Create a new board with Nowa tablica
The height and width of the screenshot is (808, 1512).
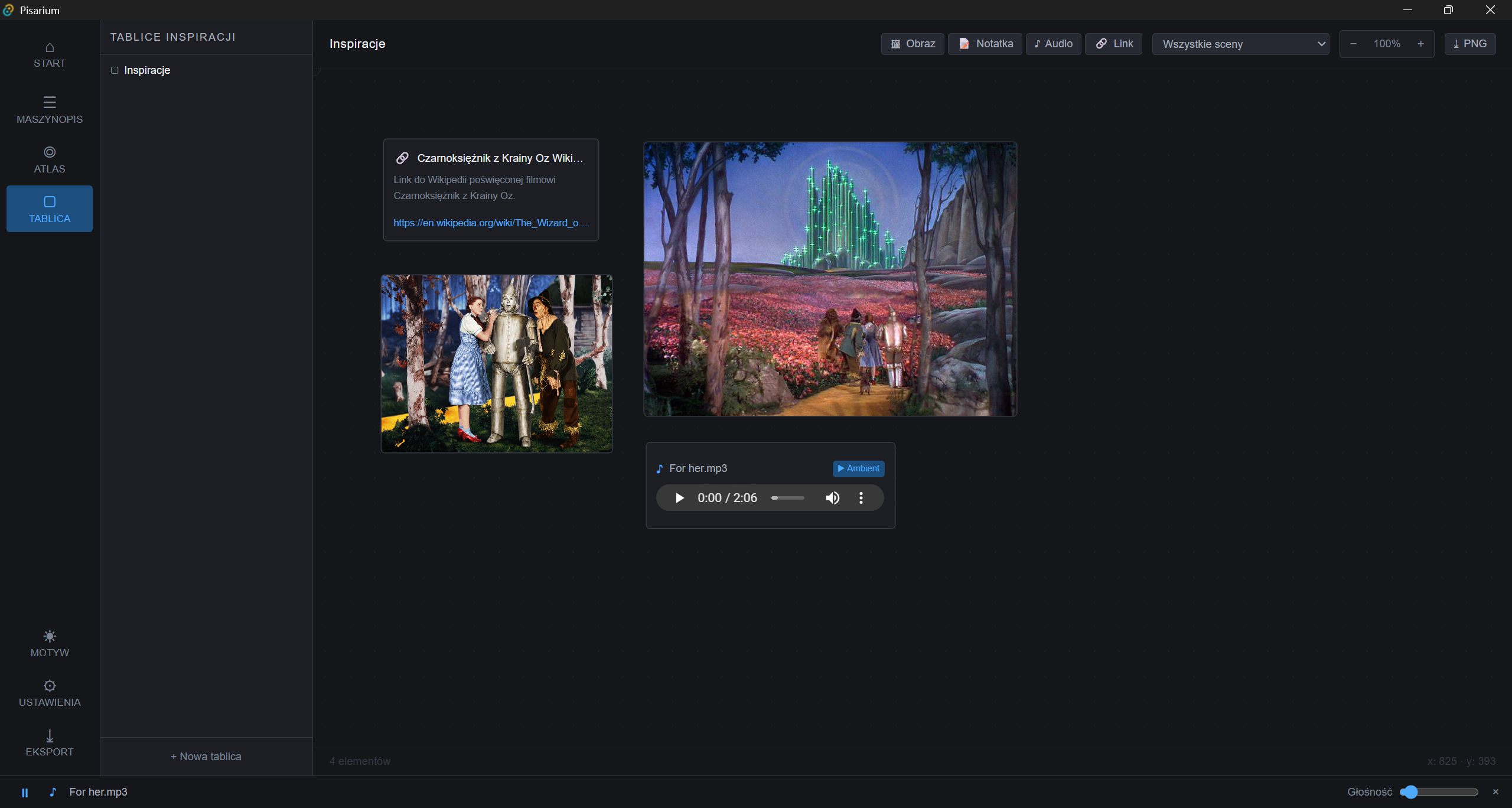[206, 757]
